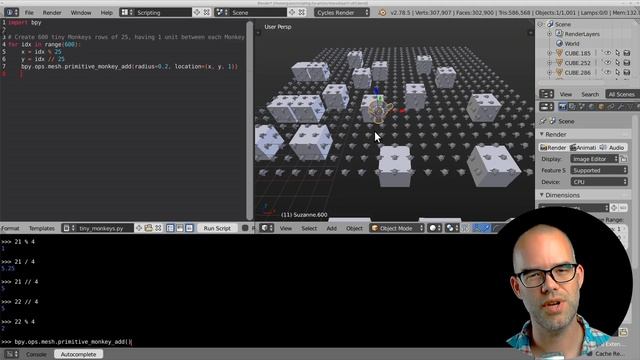Open the 3D view Select menu

point(309,228)
